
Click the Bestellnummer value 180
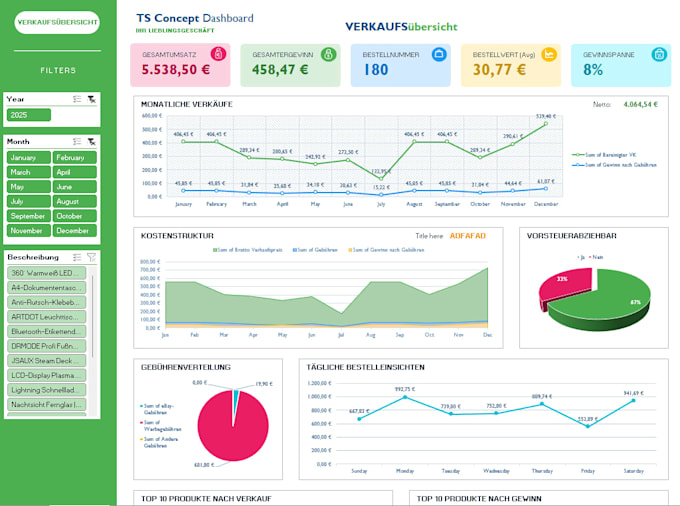[x=376, y=70]
